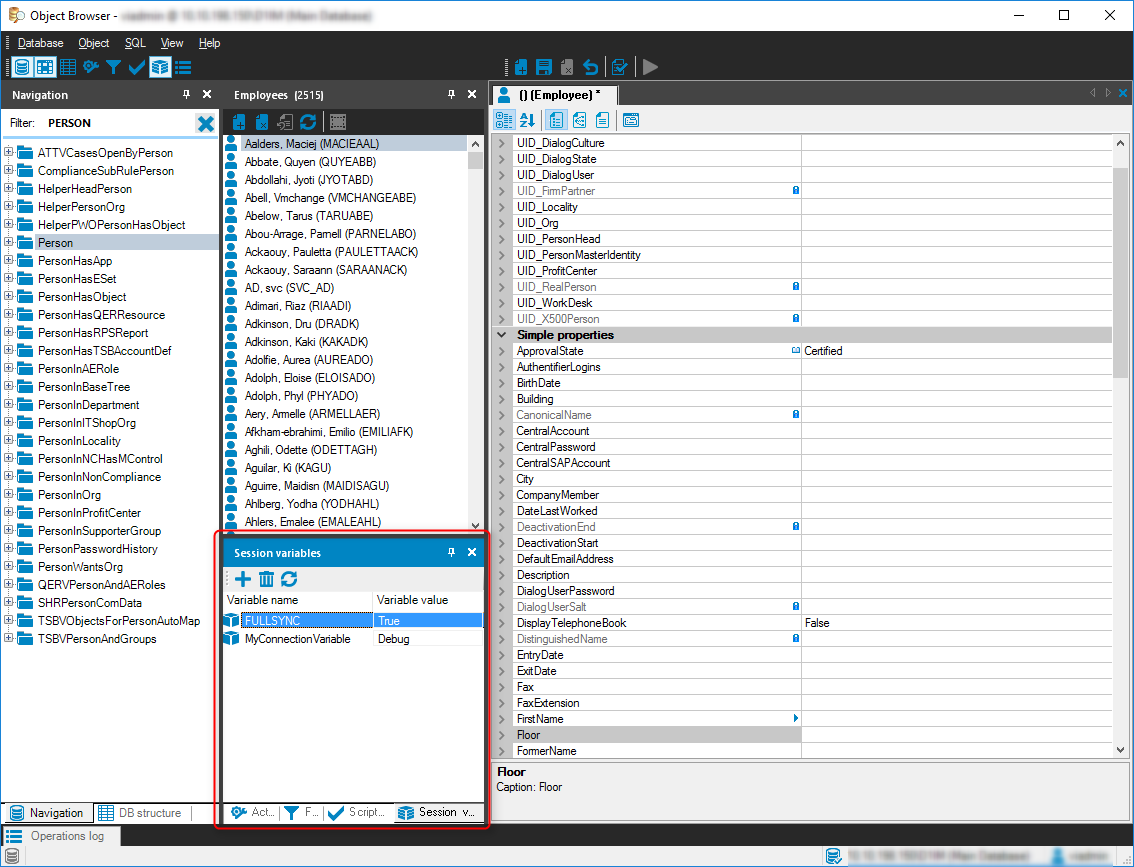Switch to the Actions tab with gear icon
The image size is (1134, 867).
(254, 812)
